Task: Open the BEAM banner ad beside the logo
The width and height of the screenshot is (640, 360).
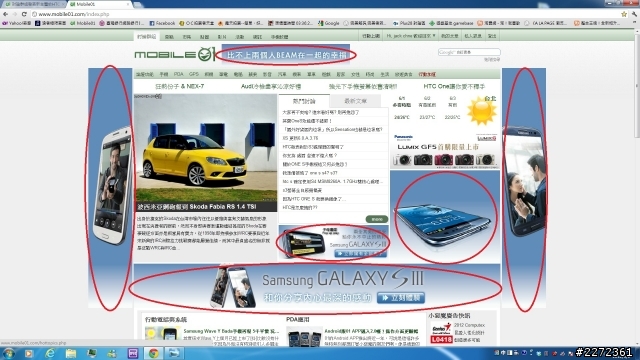Action: tap(286, 54)
